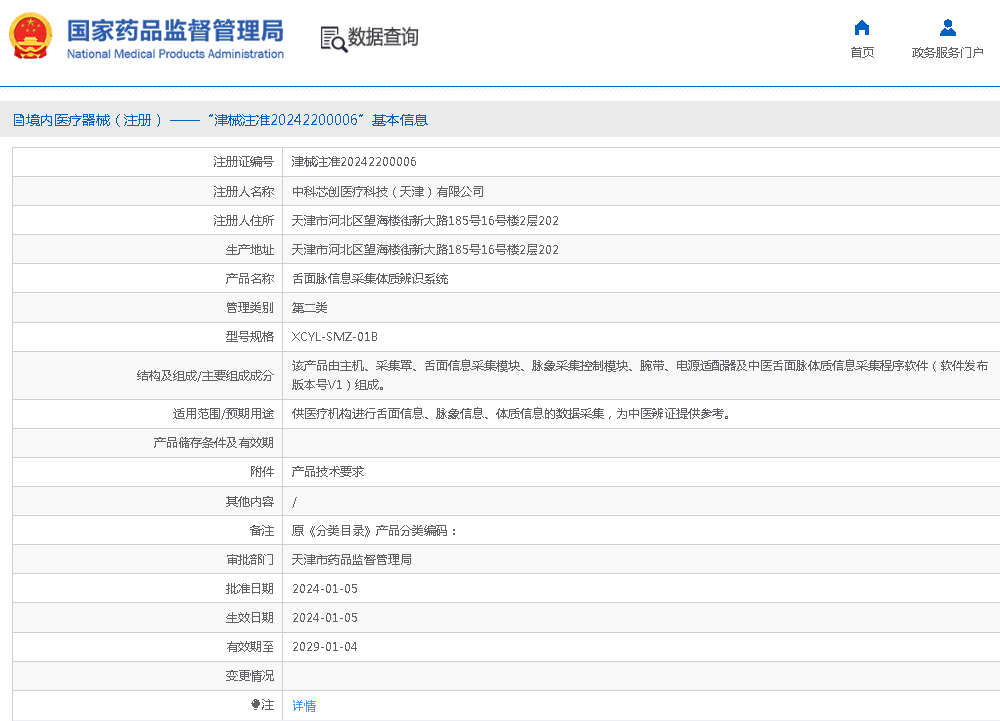Click registration number value 津械注准20242200006
This screenshot has height=721, width=1000.
[354, 162]
